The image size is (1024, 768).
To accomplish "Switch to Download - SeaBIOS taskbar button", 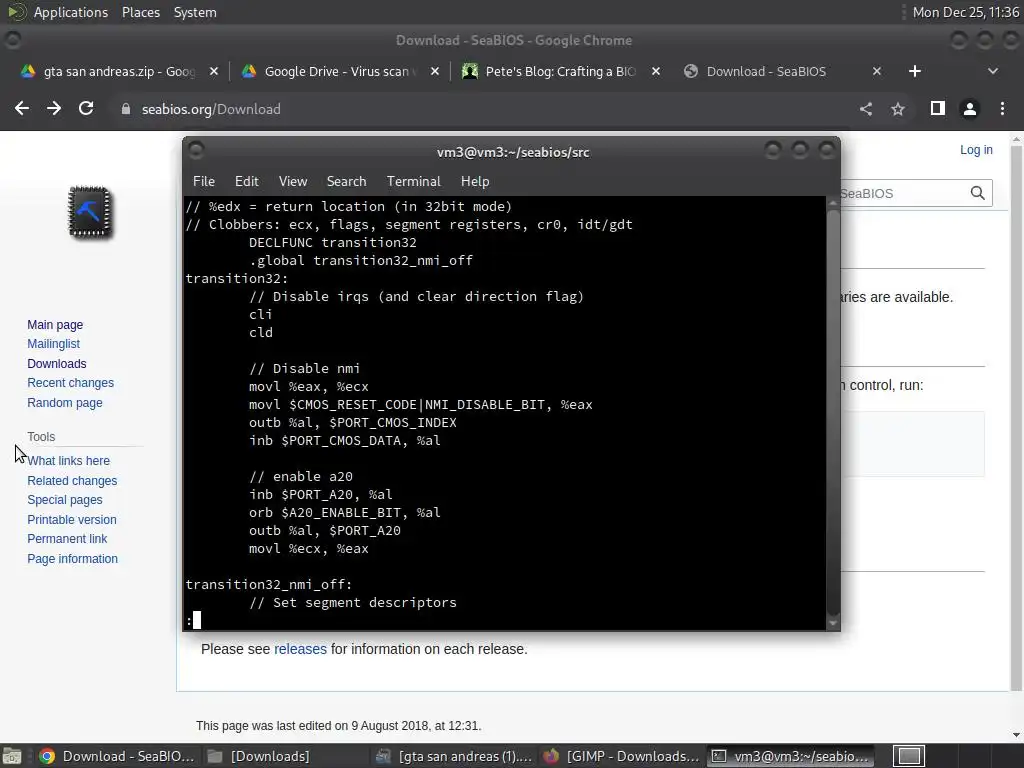I will 116,756.
